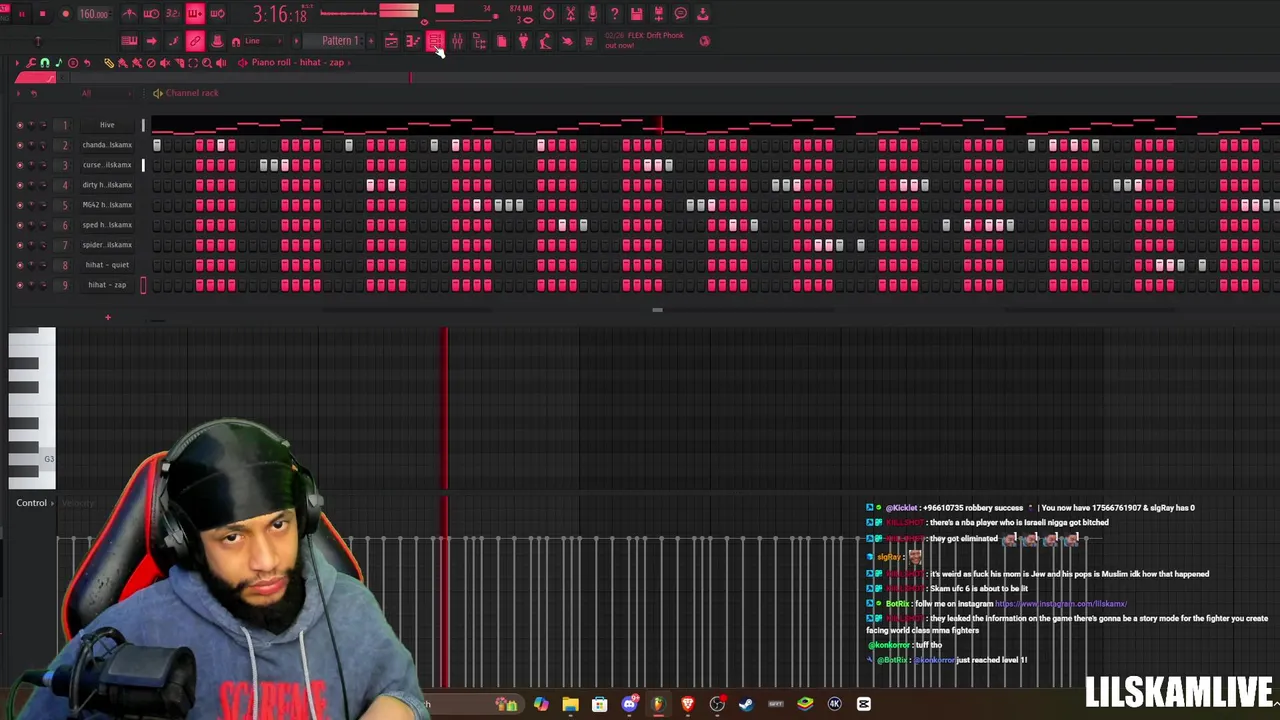Screen dimensions: 1280x720
Task: Click the typing keyboard to piano icon
Action: click(x=129, y=41)
